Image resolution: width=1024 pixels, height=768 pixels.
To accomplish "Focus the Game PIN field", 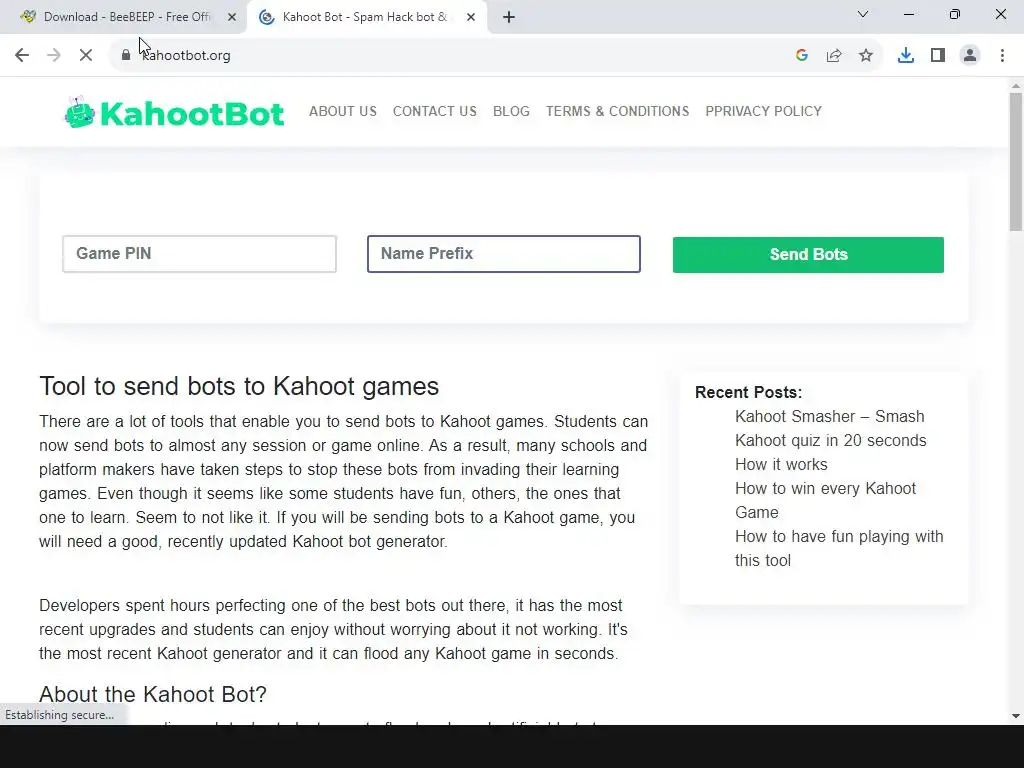I will 199,254.
